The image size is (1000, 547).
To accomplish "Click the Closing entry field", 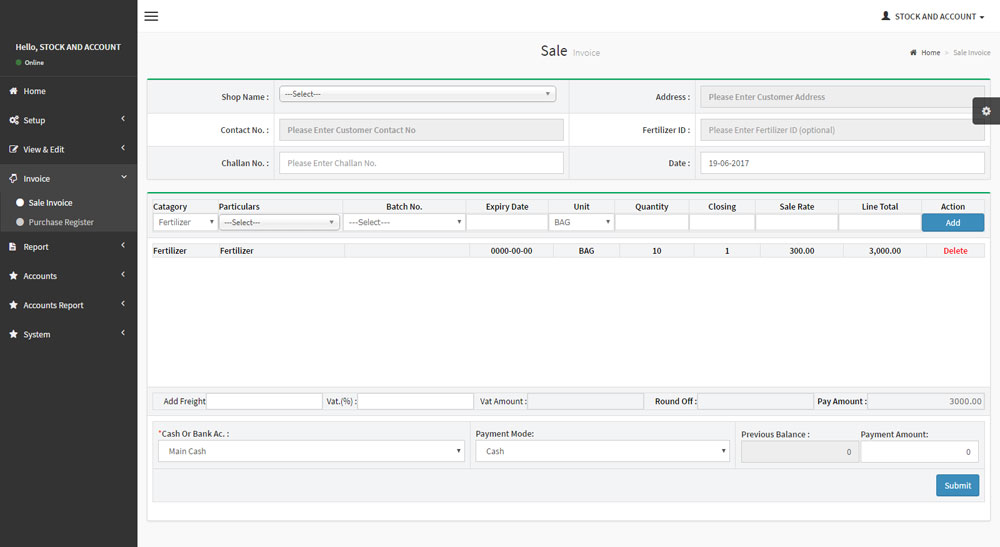I will [722, 222].
